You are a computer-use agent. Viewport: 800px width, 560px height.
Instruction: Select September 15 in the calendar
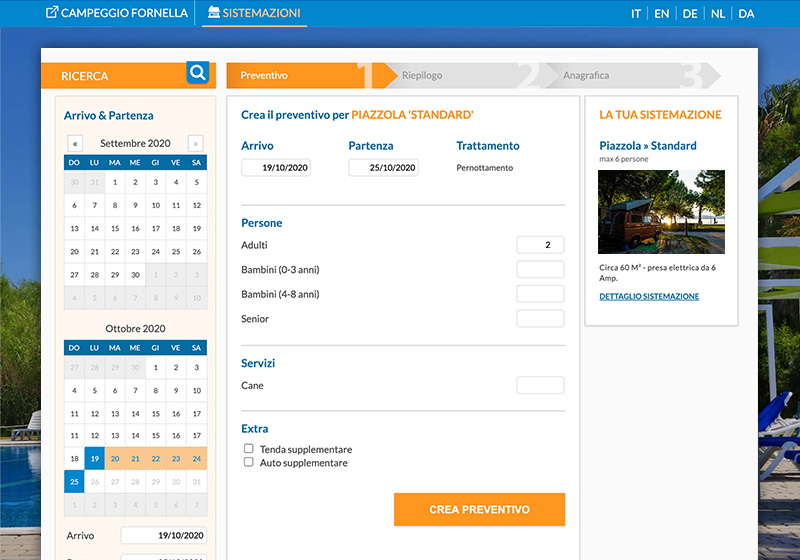[x=115, y=228]
